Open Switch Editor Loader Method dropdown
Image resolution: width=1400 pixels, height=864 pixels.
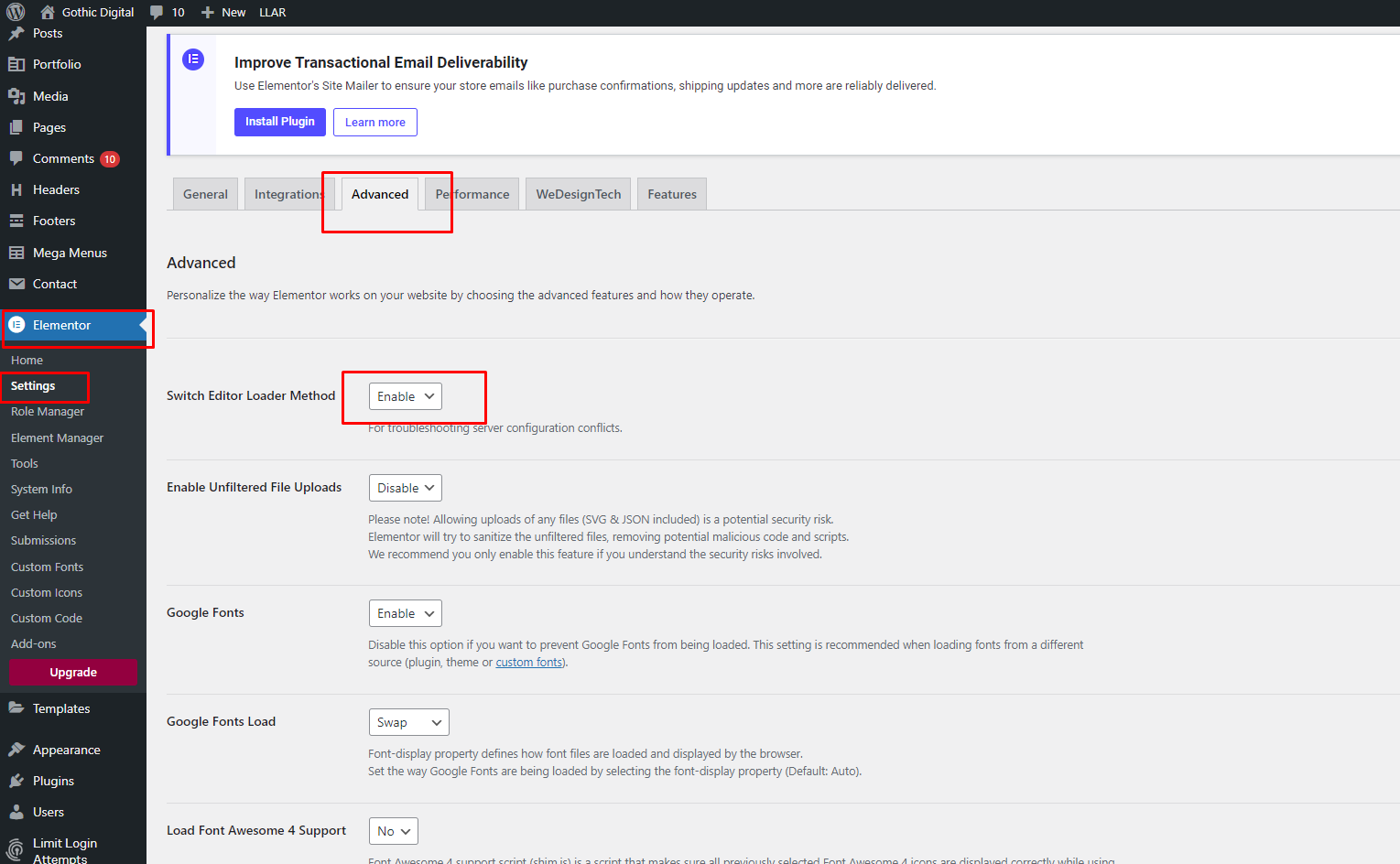coord(406,396)
